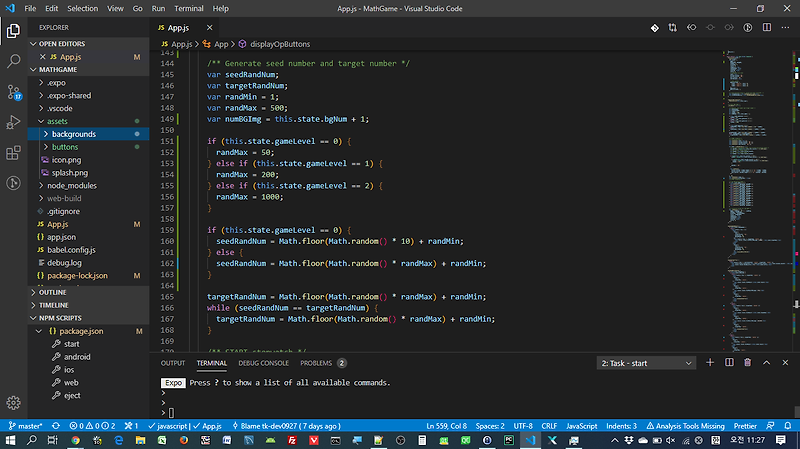Image resolution: width=800 pixels, height=449 pixels.
Task: Switch to the PROBLEMS panel tab
Action: tap(316, 363)
